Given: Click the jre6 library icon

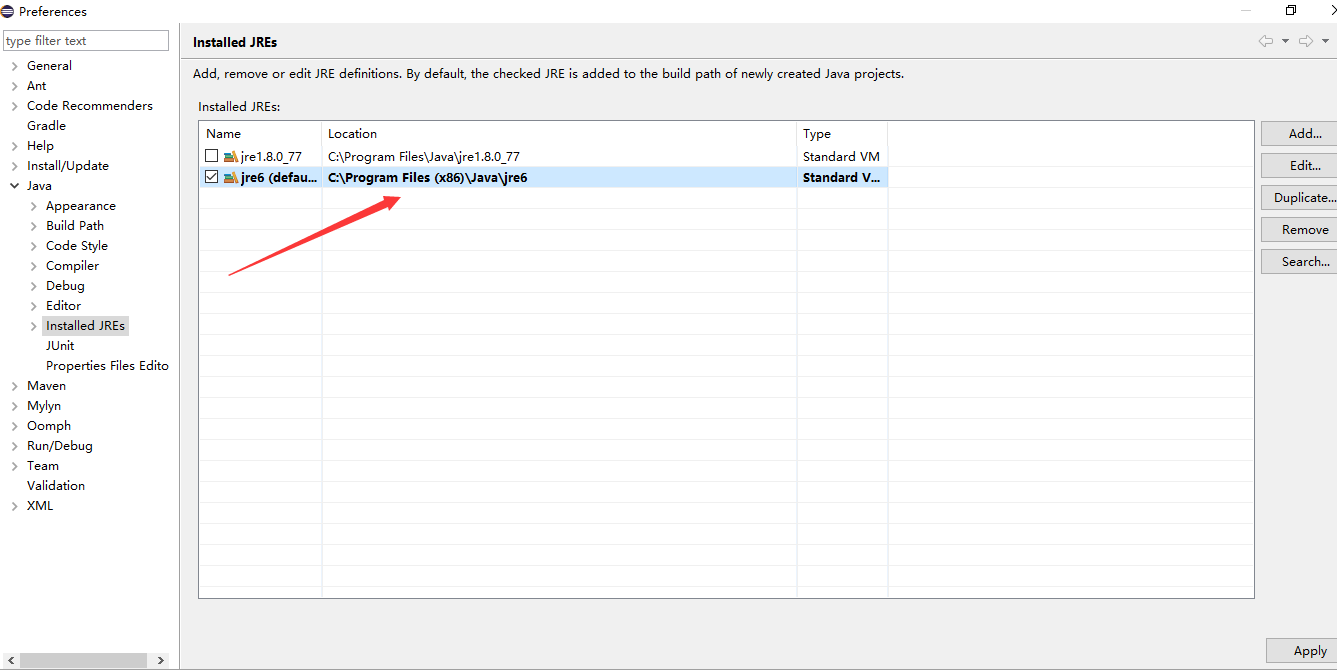Looking at the screenshot, I should [231, 178].
